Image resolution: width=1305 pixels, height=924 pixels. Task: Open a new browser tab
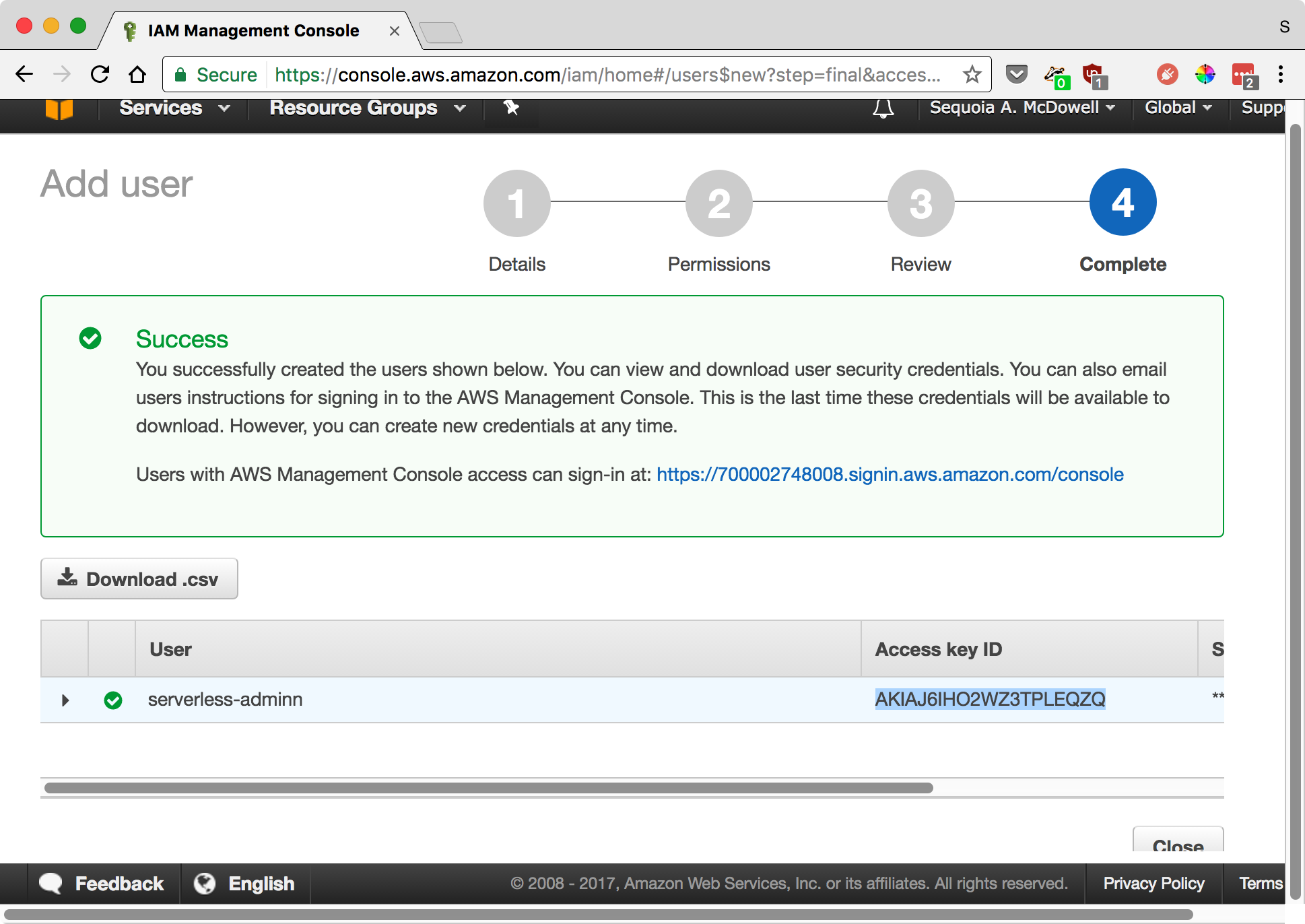[x=440, y=32]
